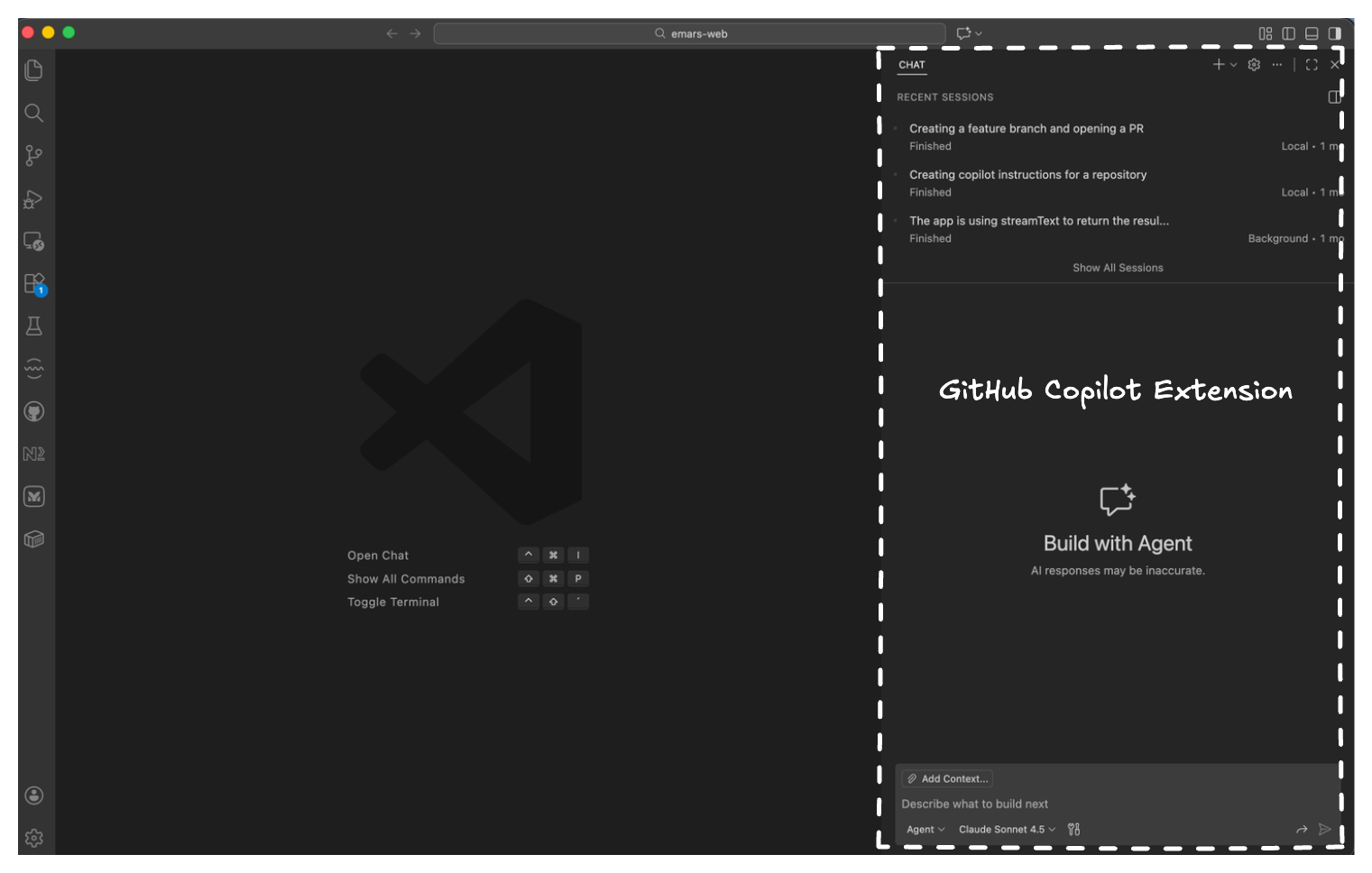Open the GitHub view in the activity bar
Image resolution: width=1372 pixels, height=873 pixels.
tap(33, 410)
